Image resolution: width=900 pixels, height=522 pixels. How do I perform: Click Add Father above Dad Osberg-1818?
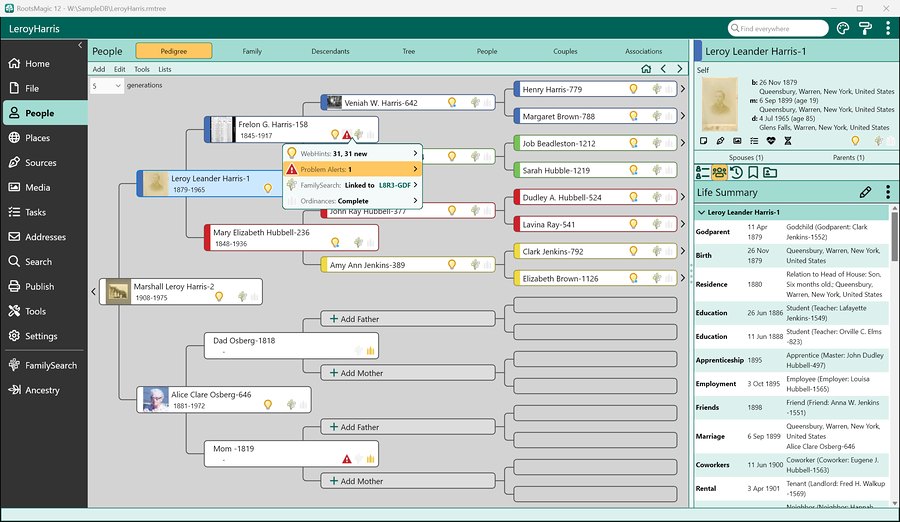(x=408, y=319)
